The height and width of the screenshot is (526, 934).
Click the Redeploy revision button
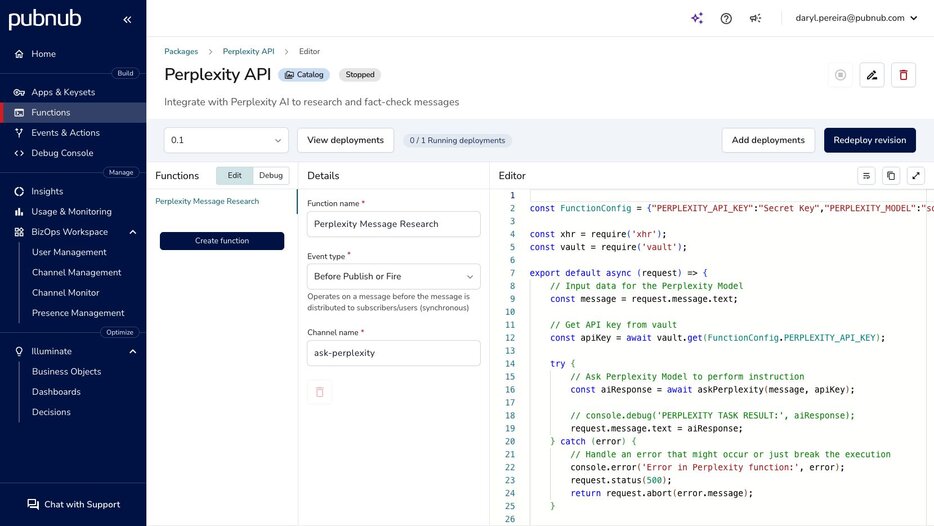[x=869, y=140]
